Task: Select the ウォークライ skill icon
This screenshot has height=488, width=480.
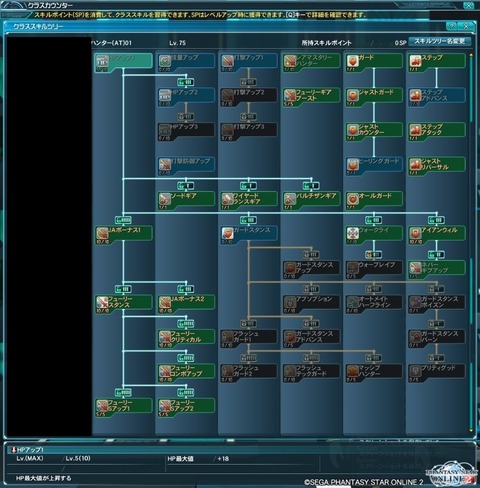Action: (353, 234)
